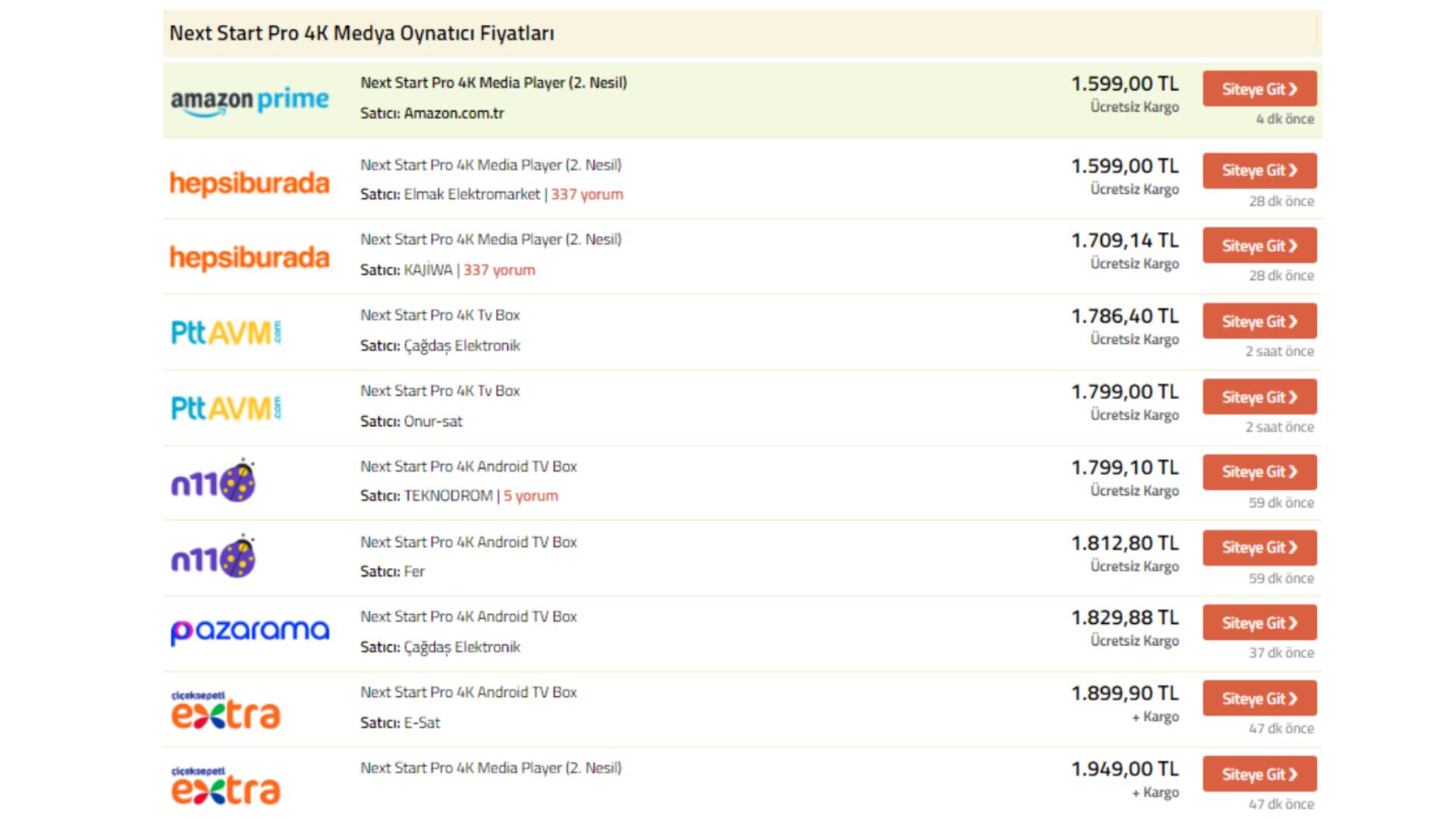The height and width of the screenshot is (819, 1456).
Task: Click the 1.799,10 TL price
Action: click(1125, 468)
